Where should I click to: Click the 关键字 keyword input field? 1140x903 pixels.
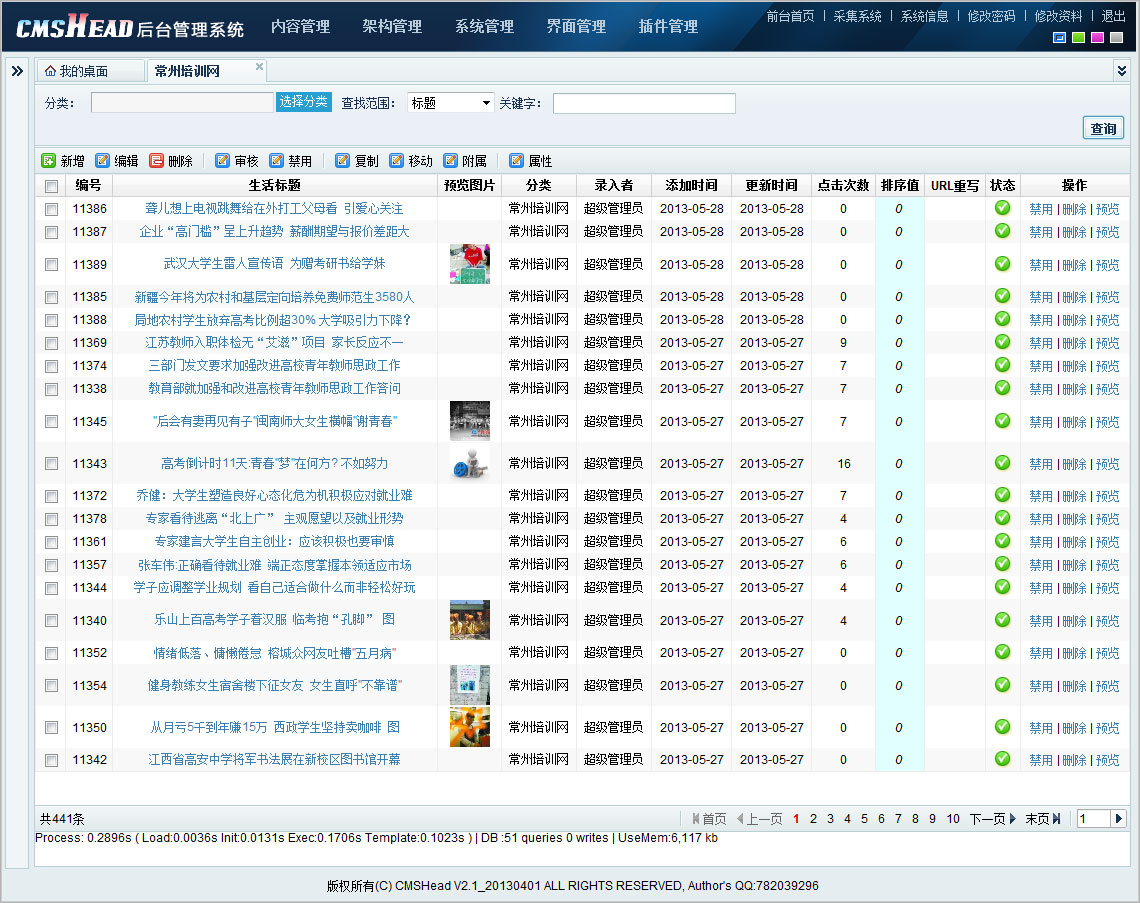coord(644,103)
